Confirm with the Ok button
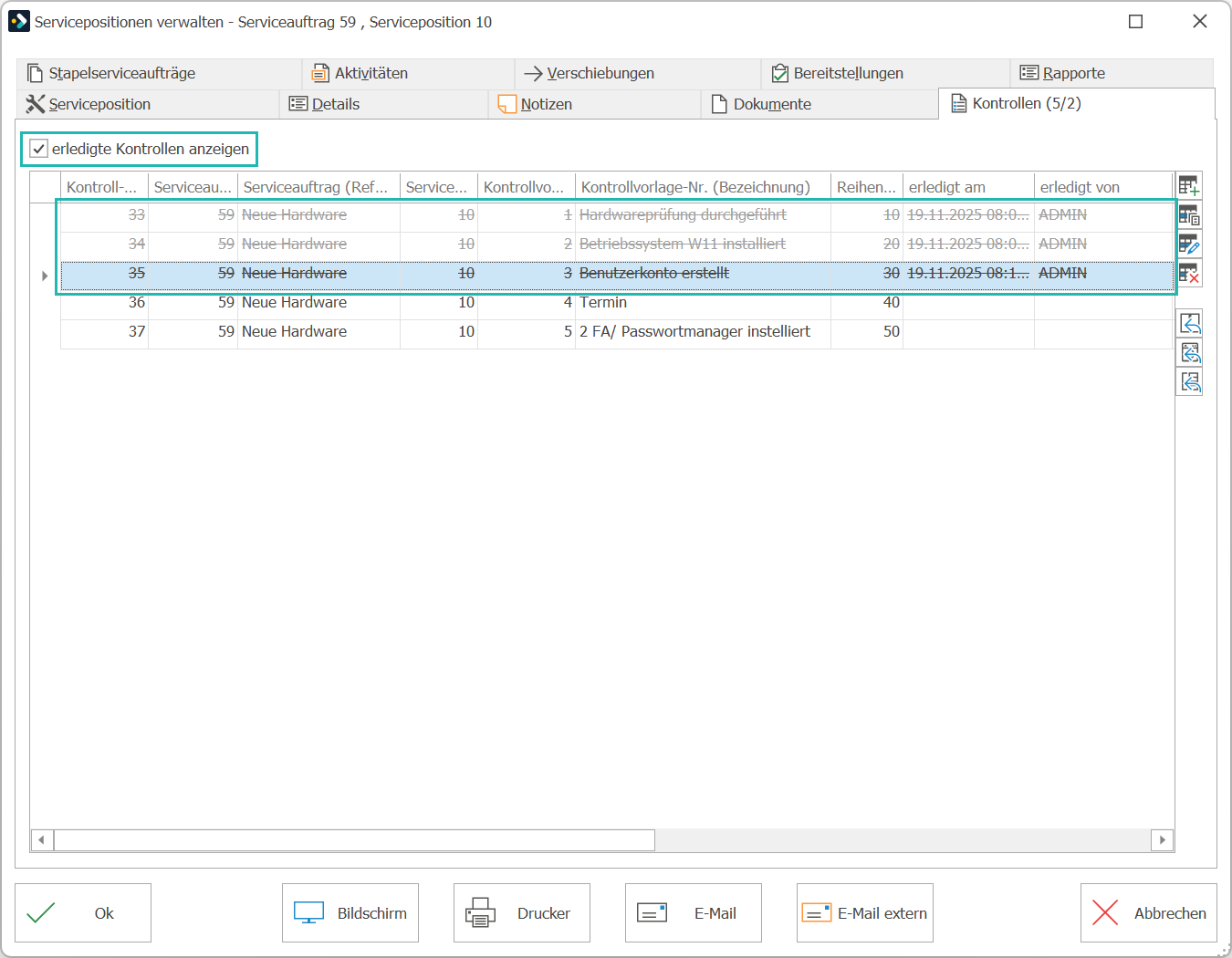This screenshot has width=1232, height=958. tap(83, 912)
